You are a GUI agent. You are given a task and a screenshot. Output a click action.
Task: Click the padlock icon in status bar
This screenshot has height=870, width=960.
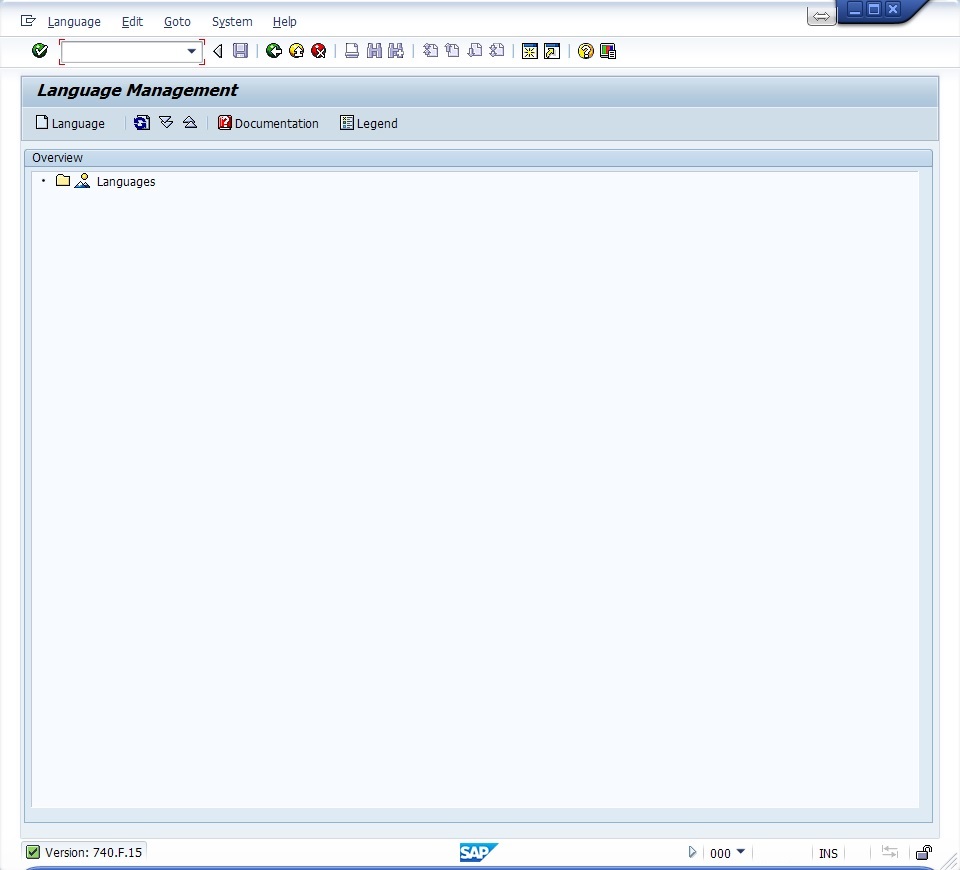pyautogui.click(x=923, y=852)
